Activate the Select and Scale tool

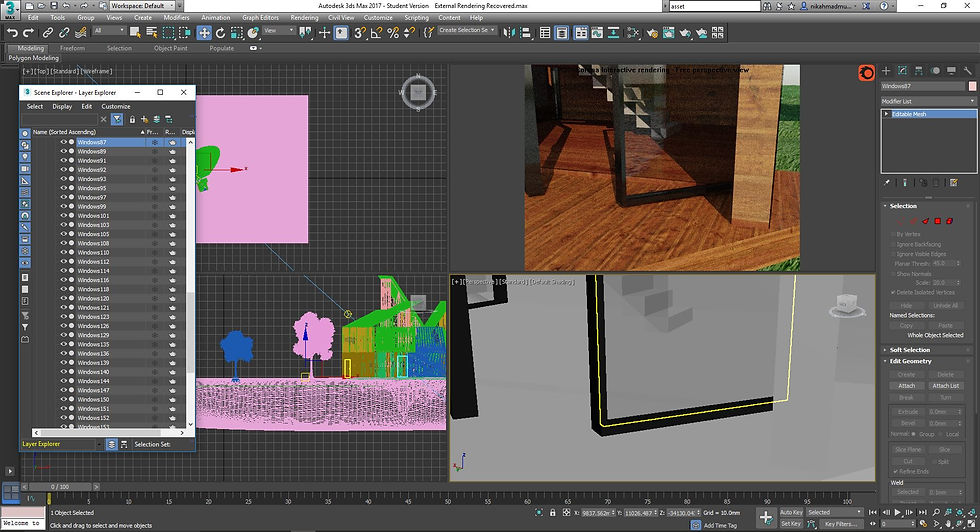(236, 33)
